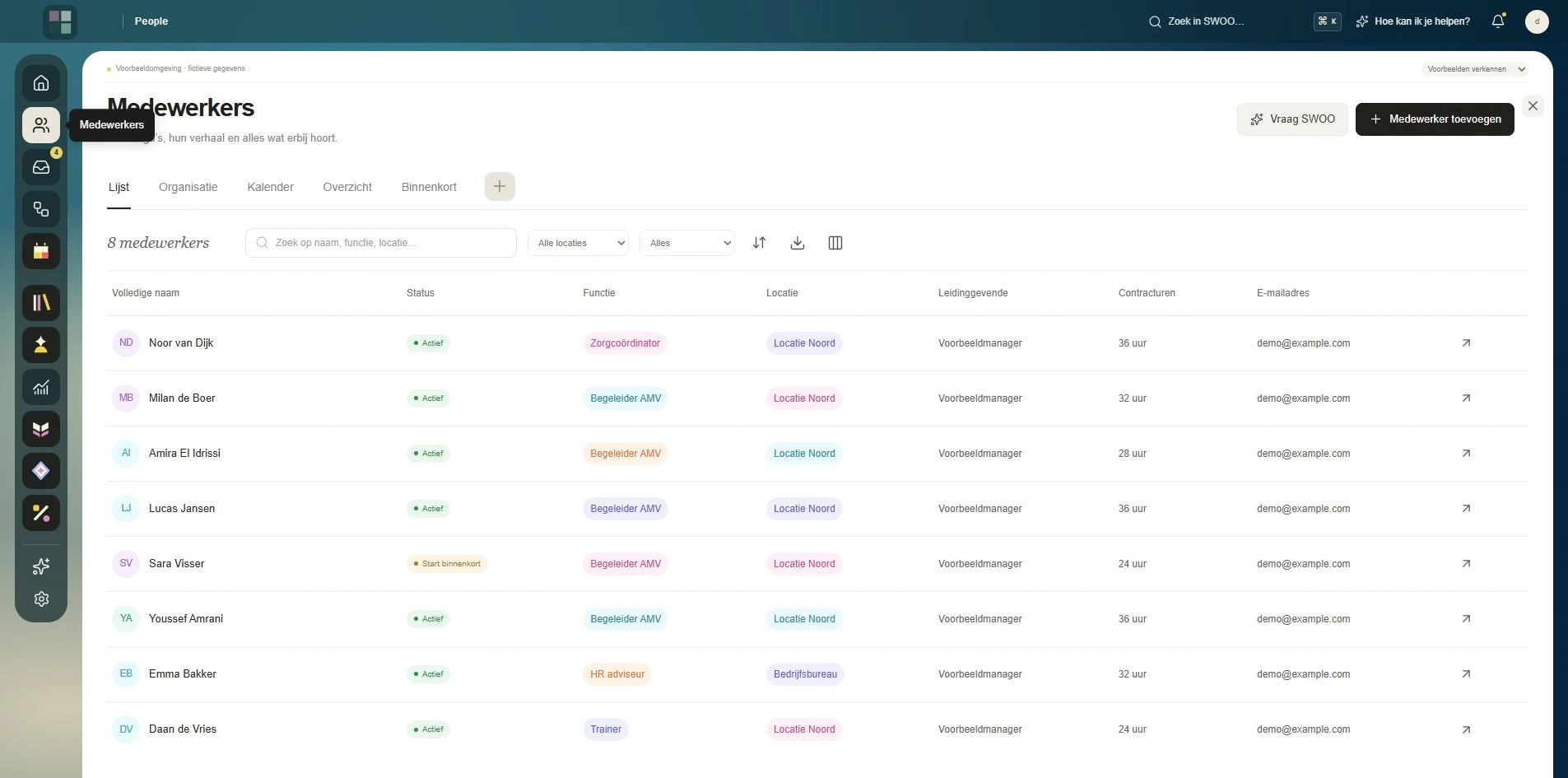
Task: Click the Zorgcoördinator function tag
Action: pyautogui.click(x=625, y=343)
